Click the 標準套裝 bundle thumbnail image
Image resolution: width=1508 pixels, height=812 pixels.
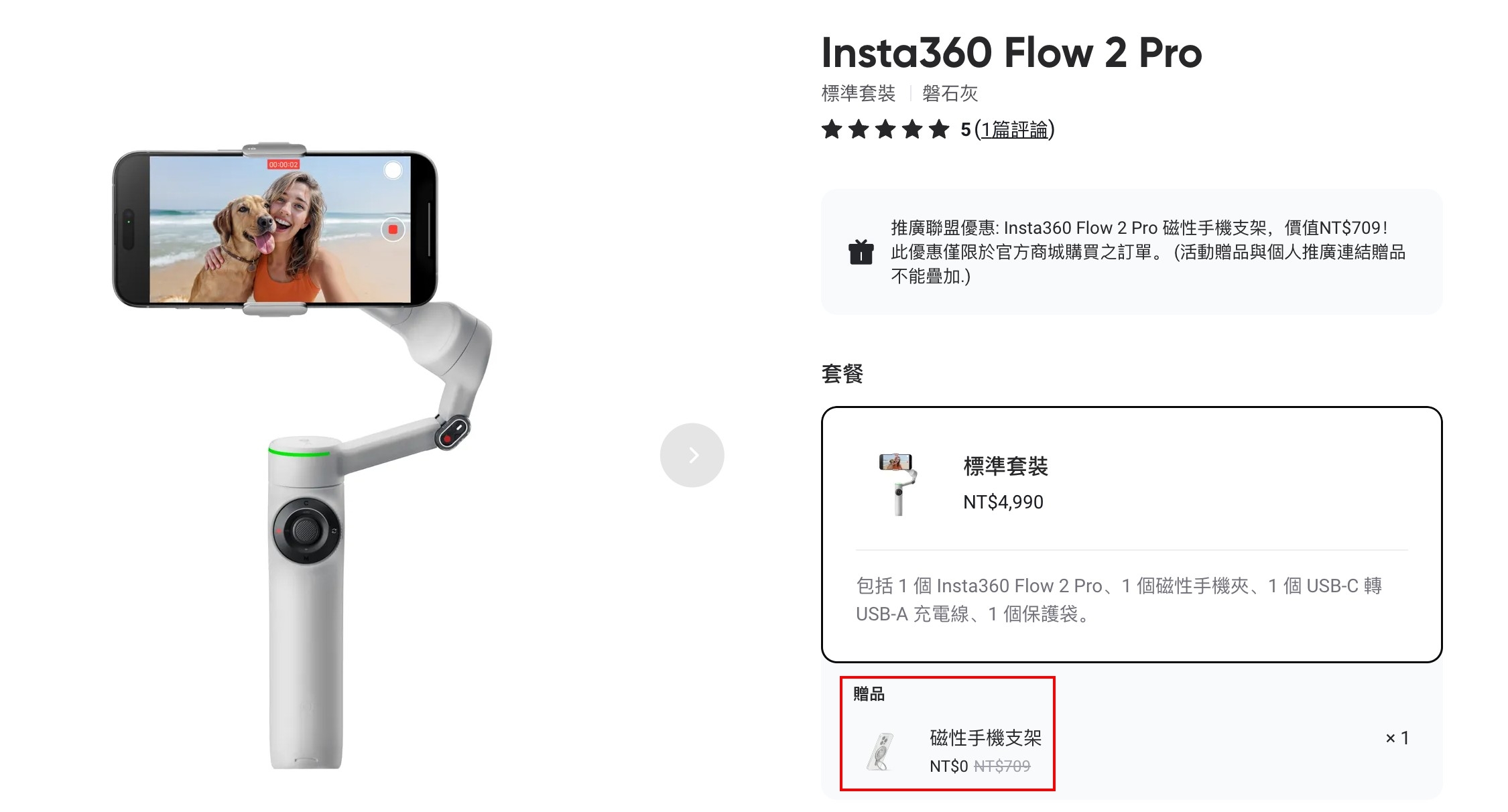[897, 484]
